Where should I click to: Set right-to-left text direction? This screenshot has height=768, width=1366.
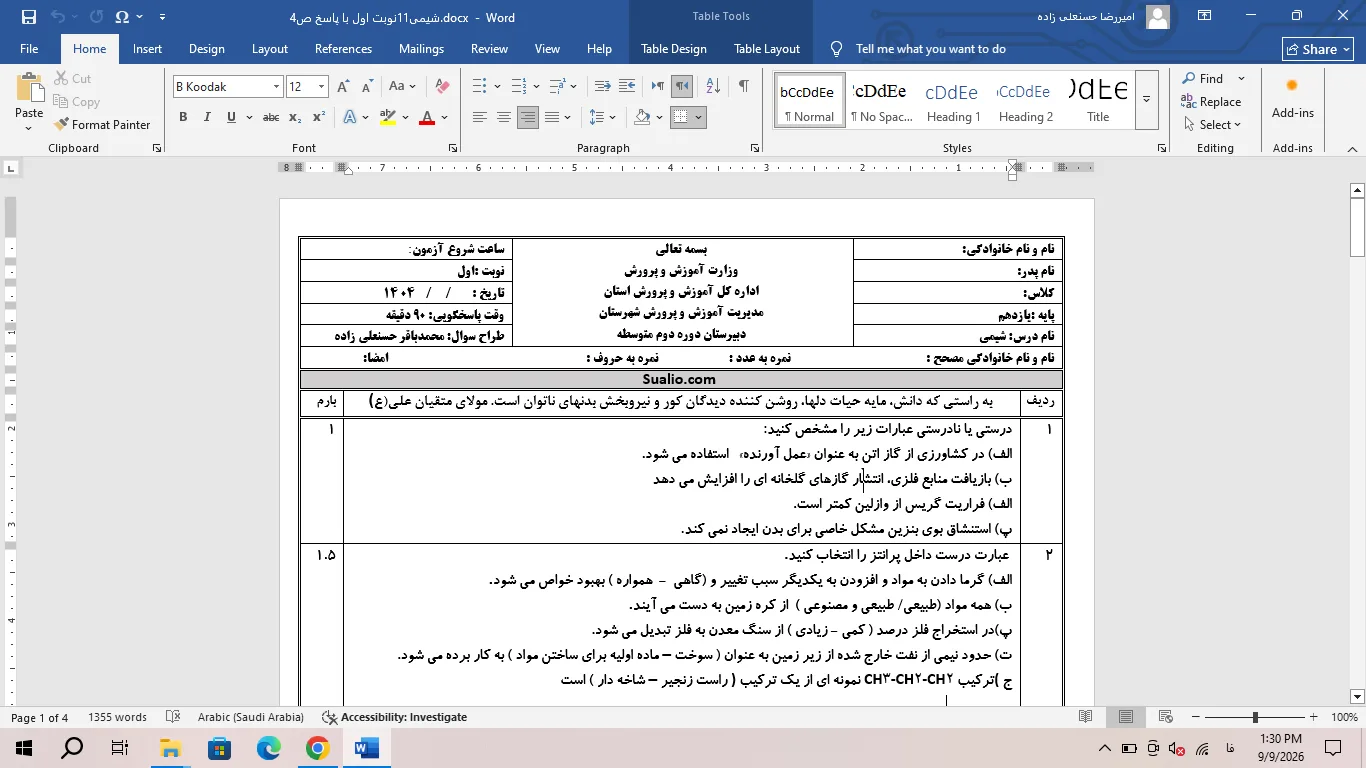682,87
